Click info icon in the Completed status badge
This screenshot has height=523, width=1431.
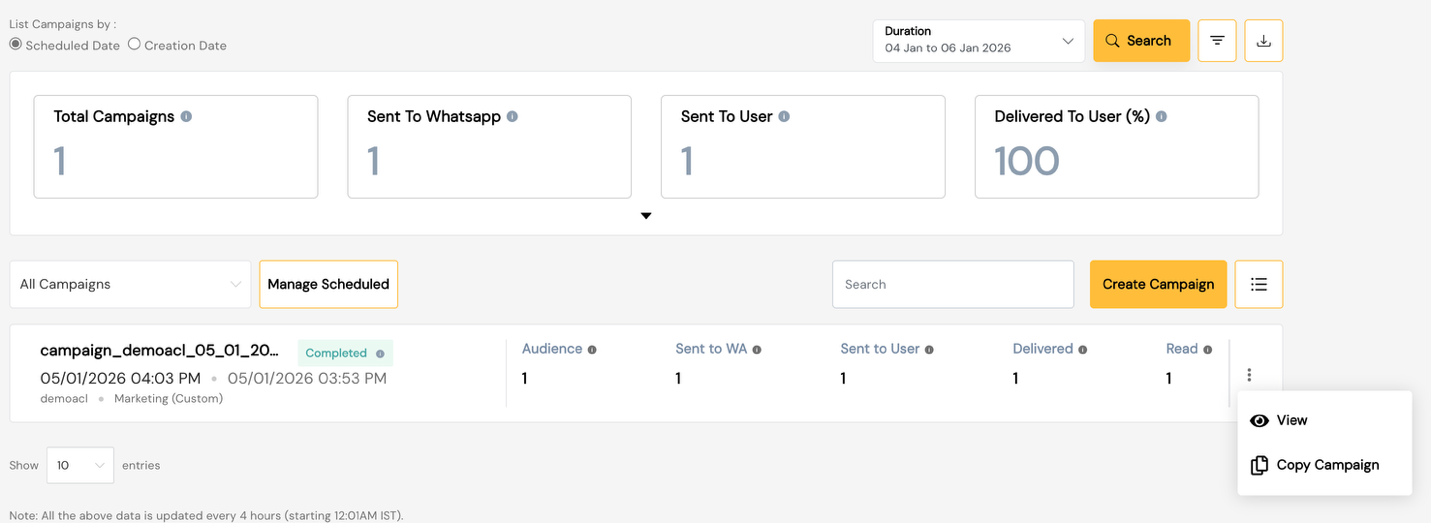pos(380,353)
